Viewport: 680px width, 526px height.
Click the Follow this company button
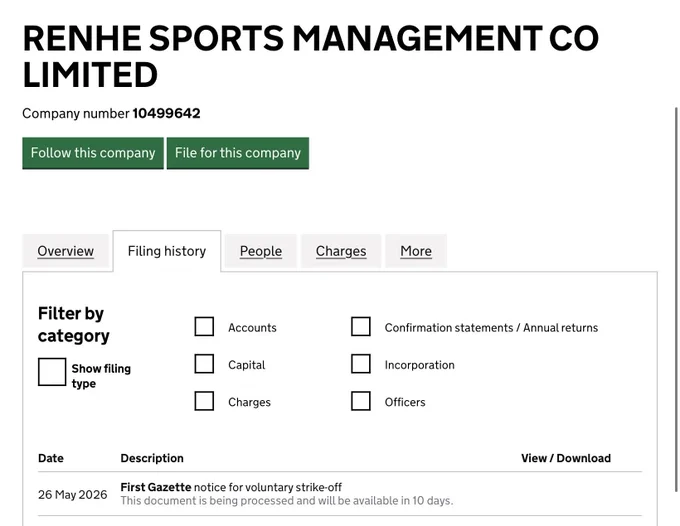point(93,153)
